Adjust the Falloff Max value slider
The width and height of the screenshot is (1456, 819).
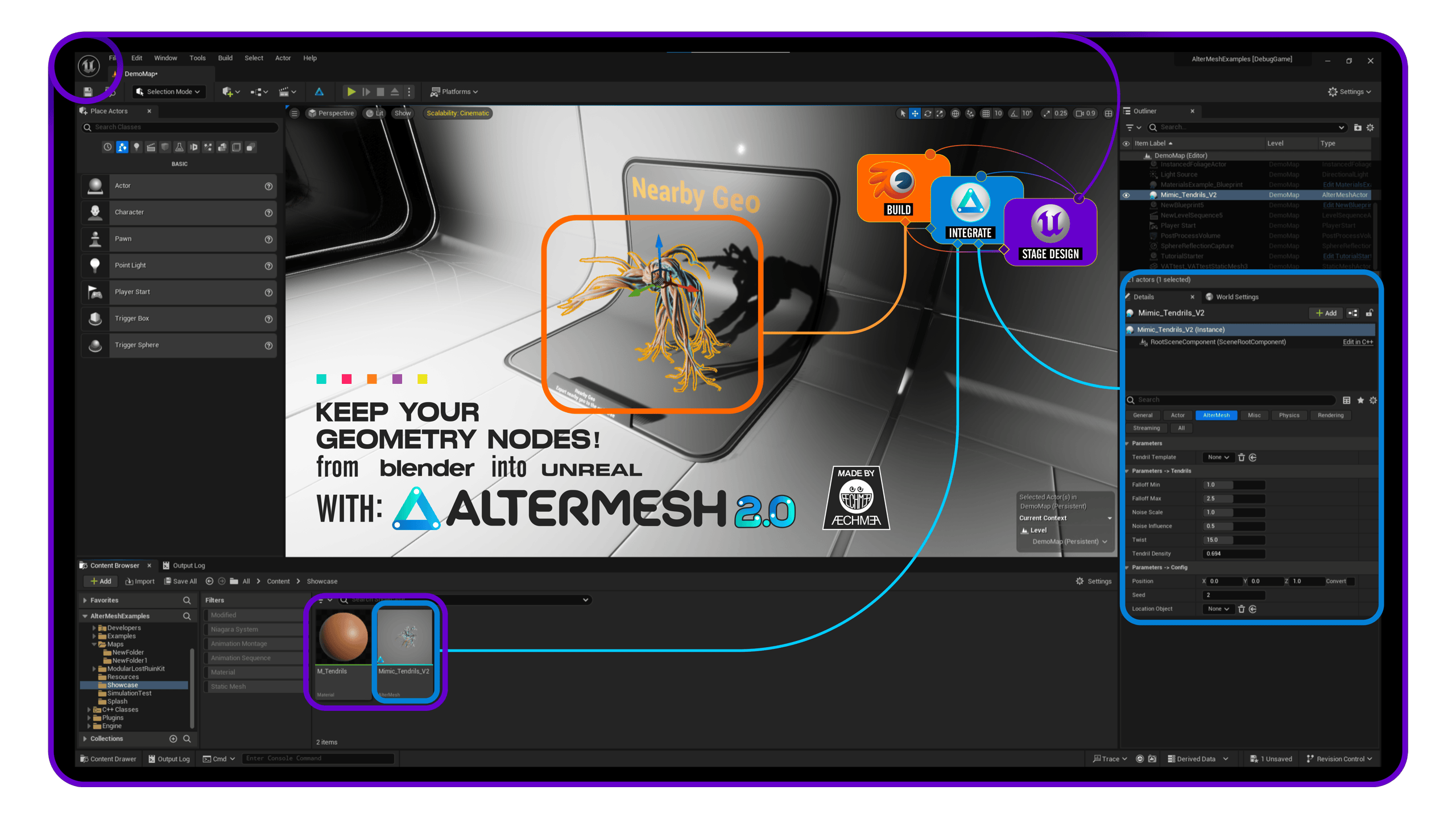point(1234,499)
